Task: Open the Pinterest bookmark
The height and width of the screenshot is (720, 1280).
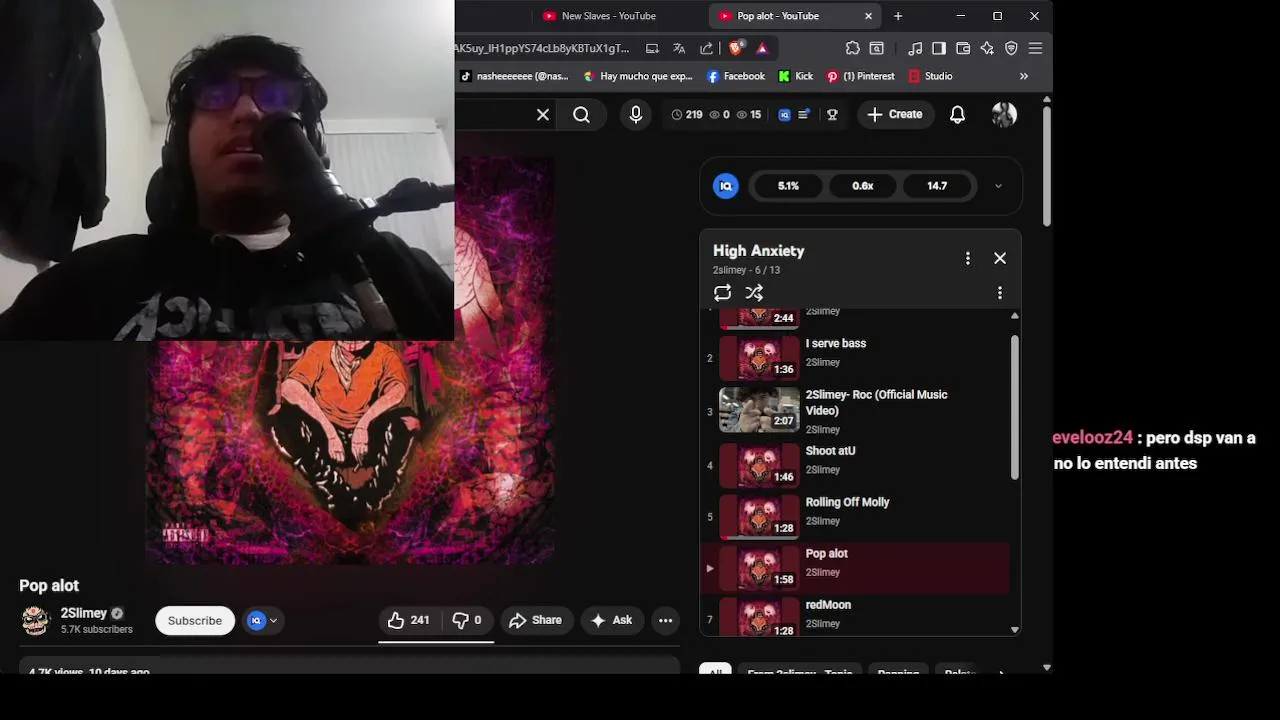Action: [860, 76]
